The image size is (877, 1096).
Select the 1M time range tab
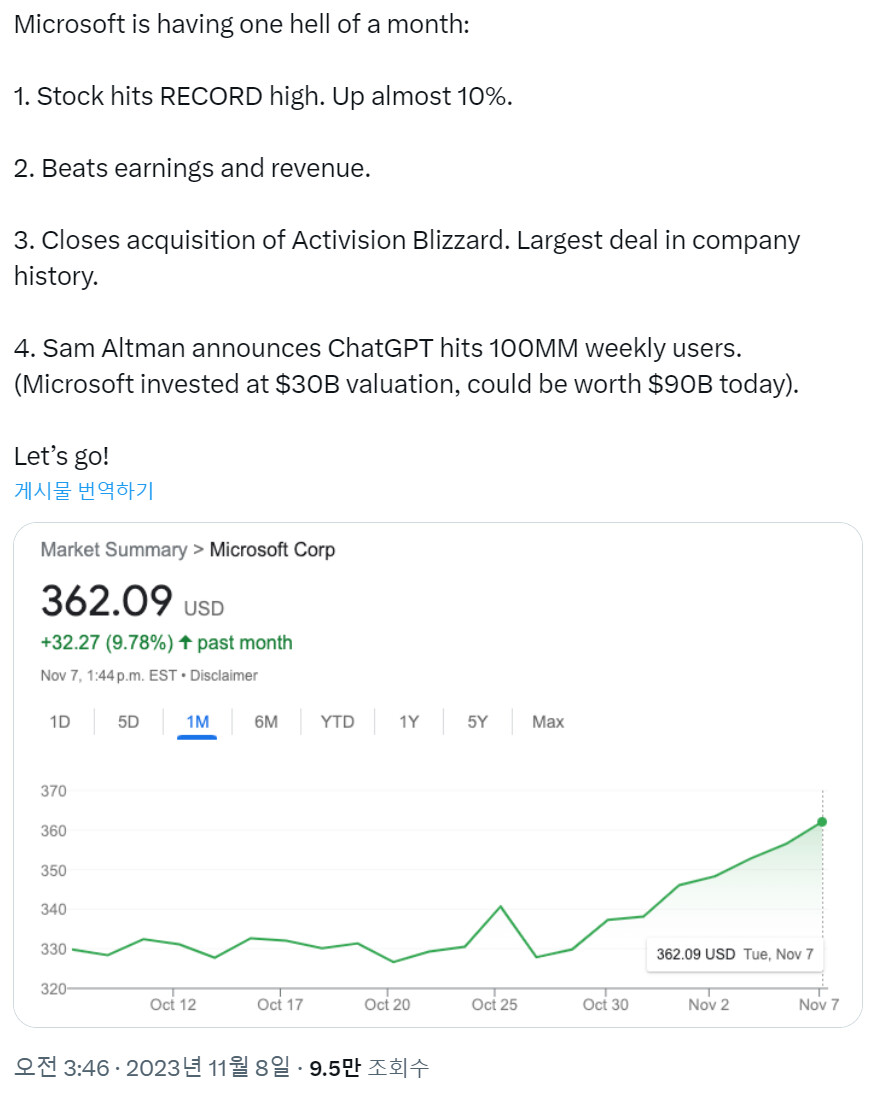click(197, 722)
